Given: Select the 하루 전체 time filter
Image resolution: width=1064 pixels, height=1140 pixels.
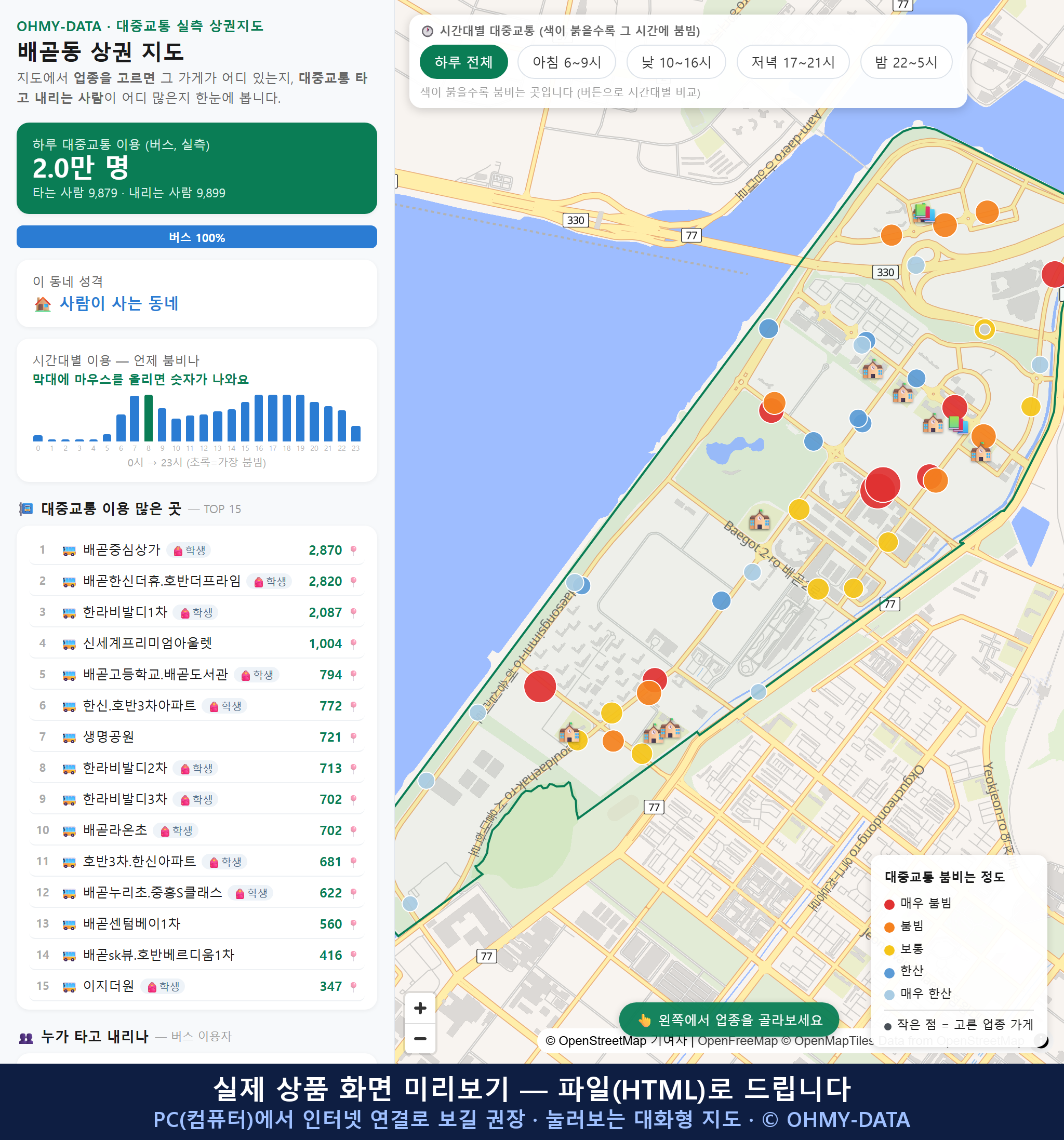Looking at the screenshot, I should [x=463, y=62].
